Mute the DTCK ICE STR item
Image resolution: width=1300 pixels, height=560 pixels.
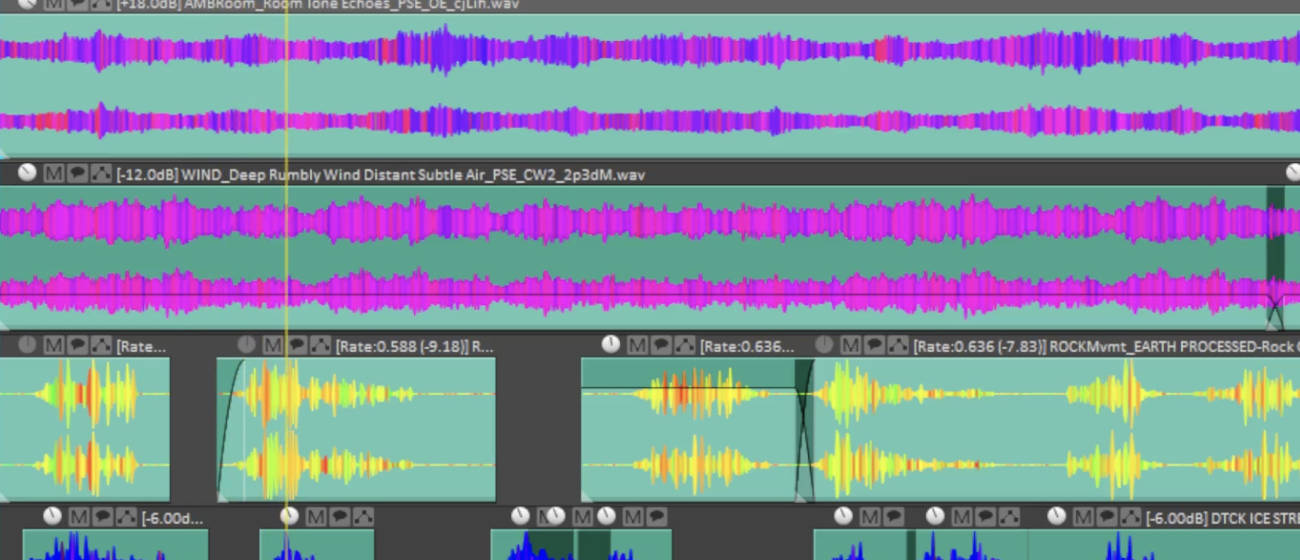tap(1082, 517)
